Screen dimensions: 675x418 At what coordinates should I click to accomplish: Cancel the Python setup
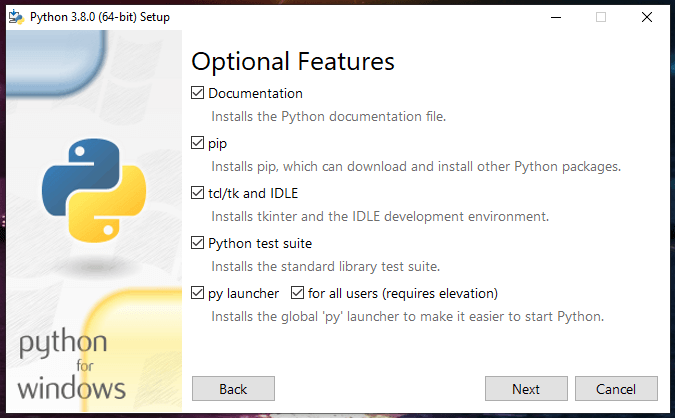616,389
